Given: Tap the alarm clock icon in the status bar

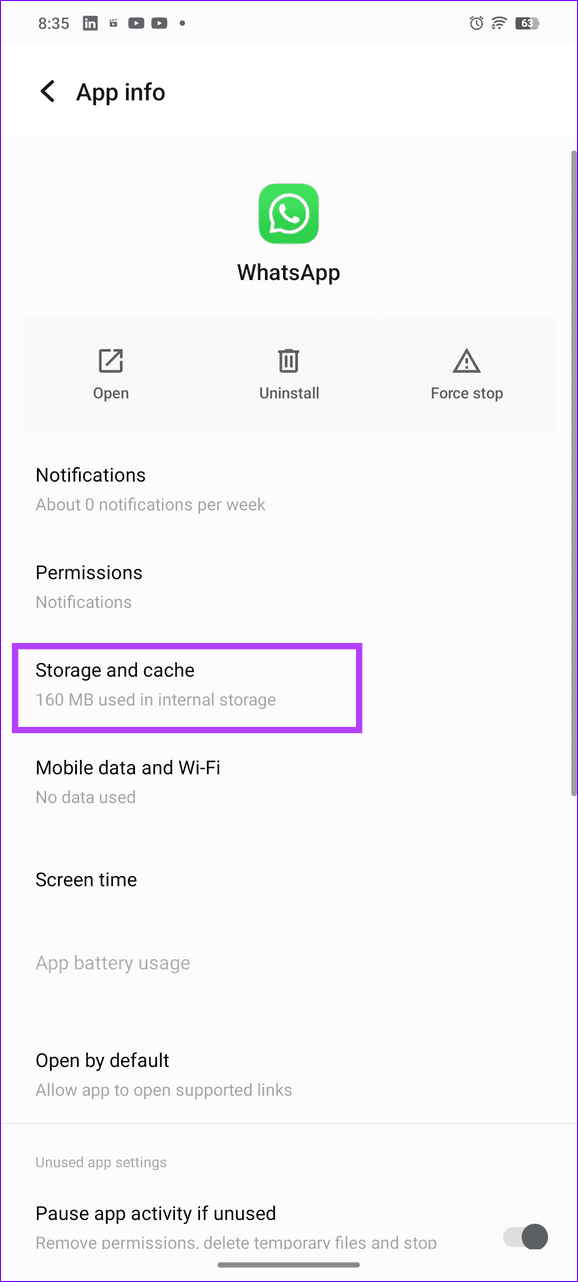Looking at the screenshot, I should [476, 22].
